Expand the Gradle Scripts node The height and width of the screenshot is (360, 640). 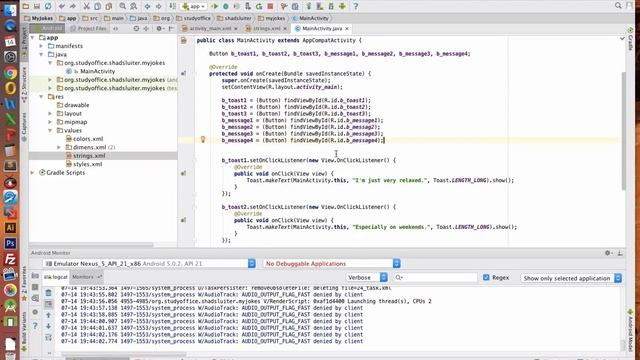(x=33, y=173)
